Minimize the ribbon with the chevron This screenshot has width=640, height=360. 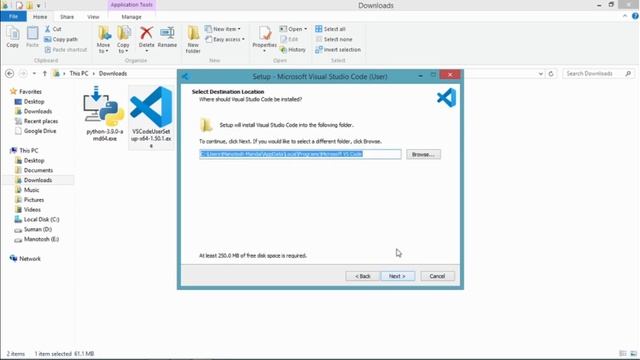[625, 16]
